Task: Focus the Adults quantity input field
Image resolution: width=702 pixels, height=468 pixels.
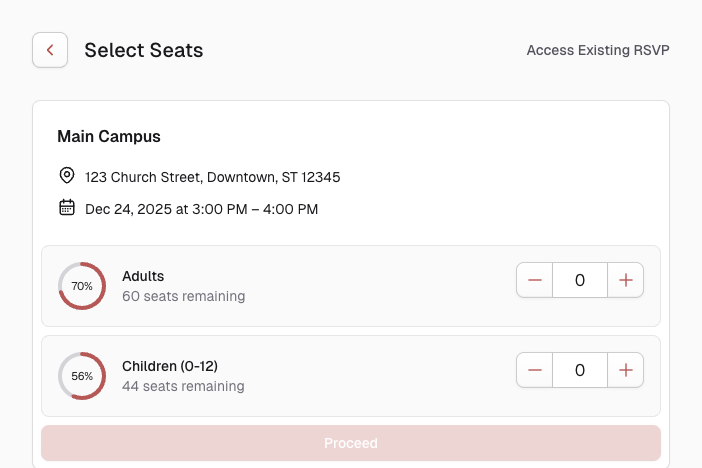Action: 580,280
